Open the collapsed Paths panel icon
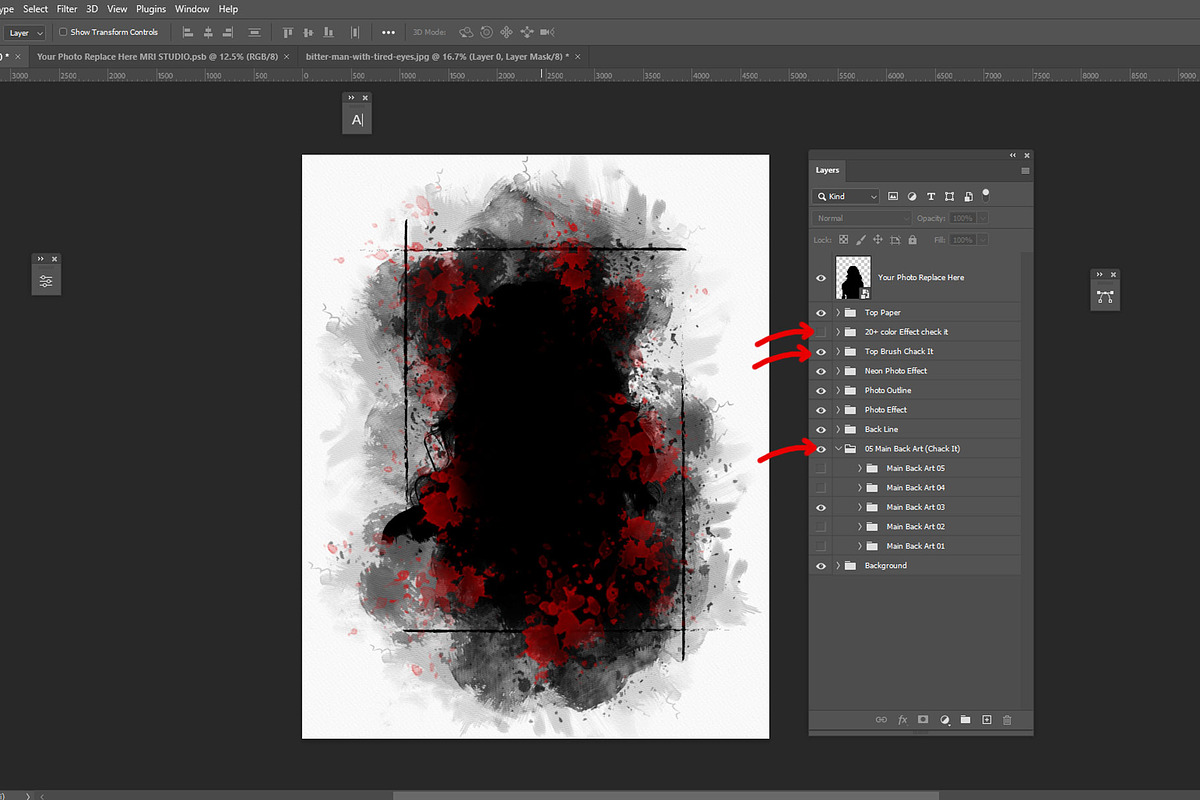 click(1105, 296)
